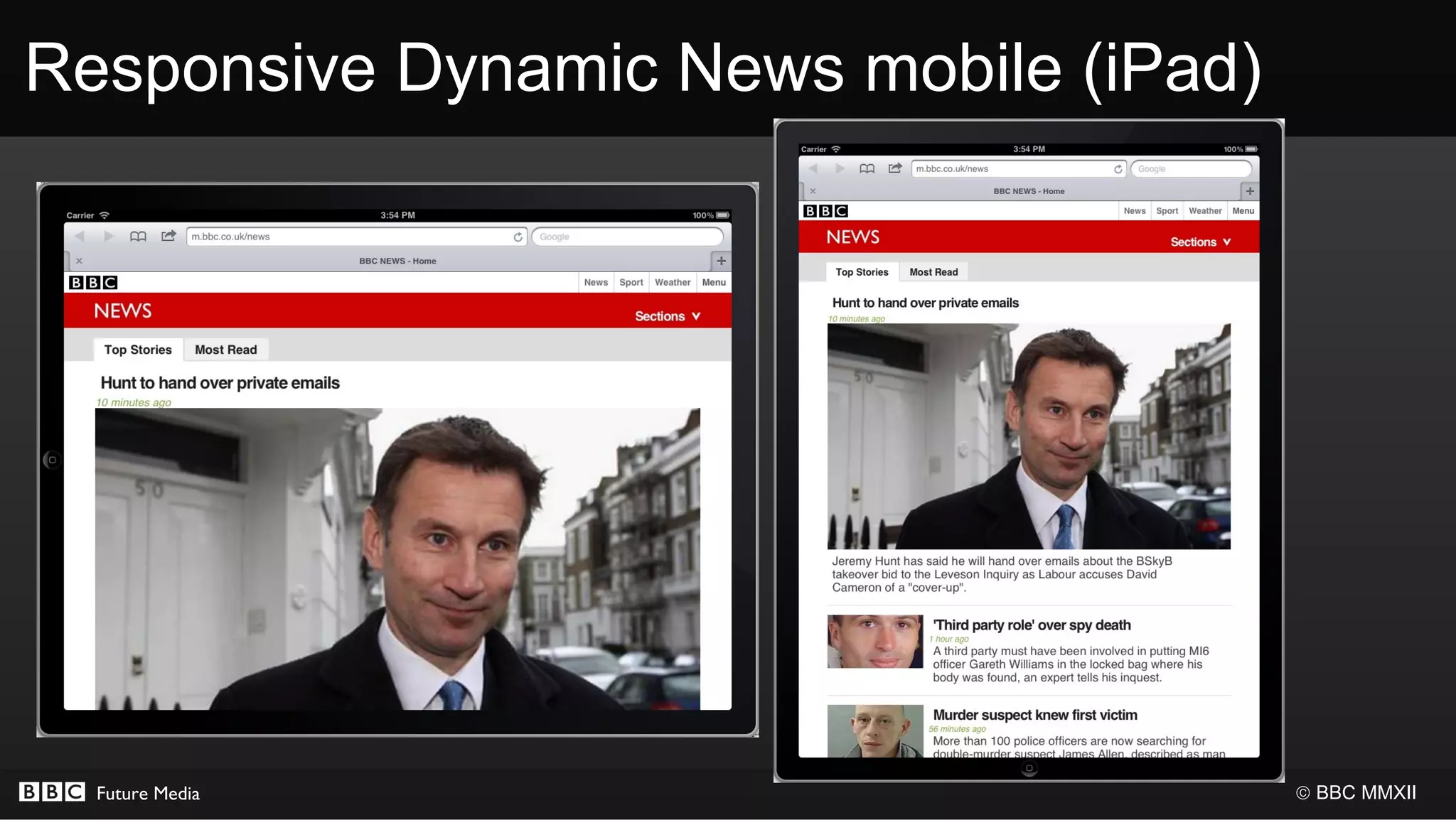This screenshot has height=820, width=1456.
Task: Select the Top Stories tab in the landscape iPad
Action: (x=138, y=350)
